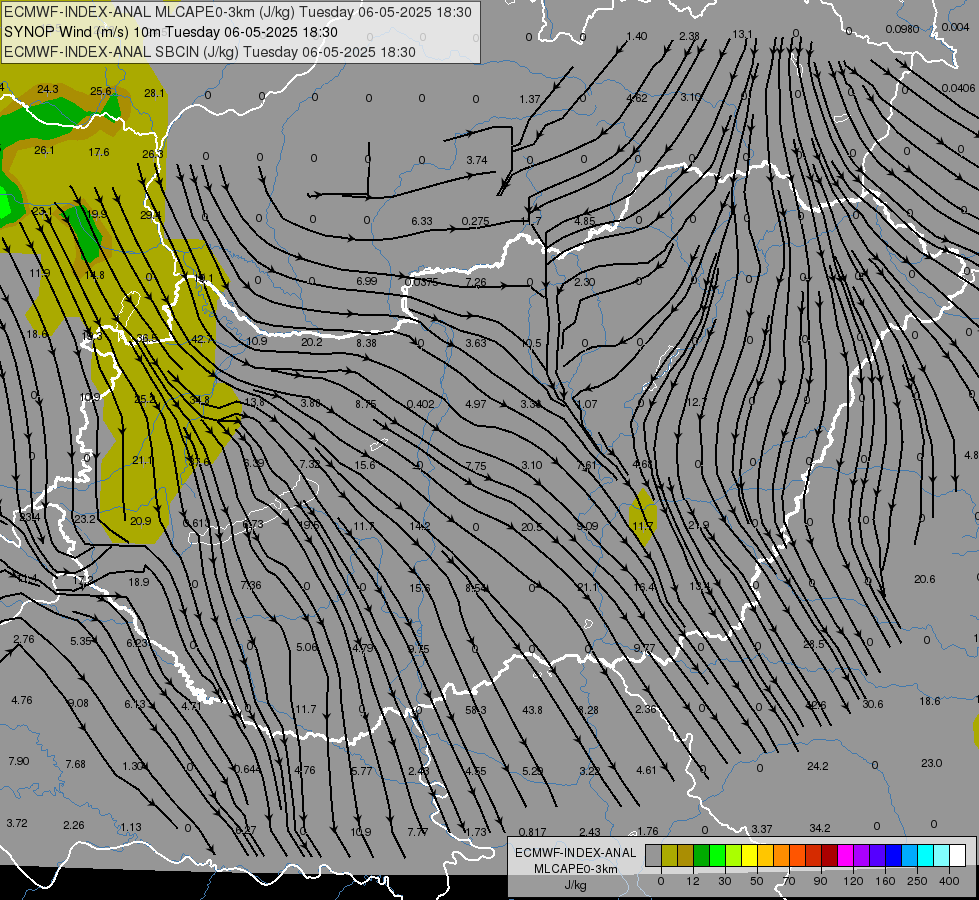The height and width of the screenshot is (900, 979).
Task: Click the legend tick label '160'
Action: [885, 881]
